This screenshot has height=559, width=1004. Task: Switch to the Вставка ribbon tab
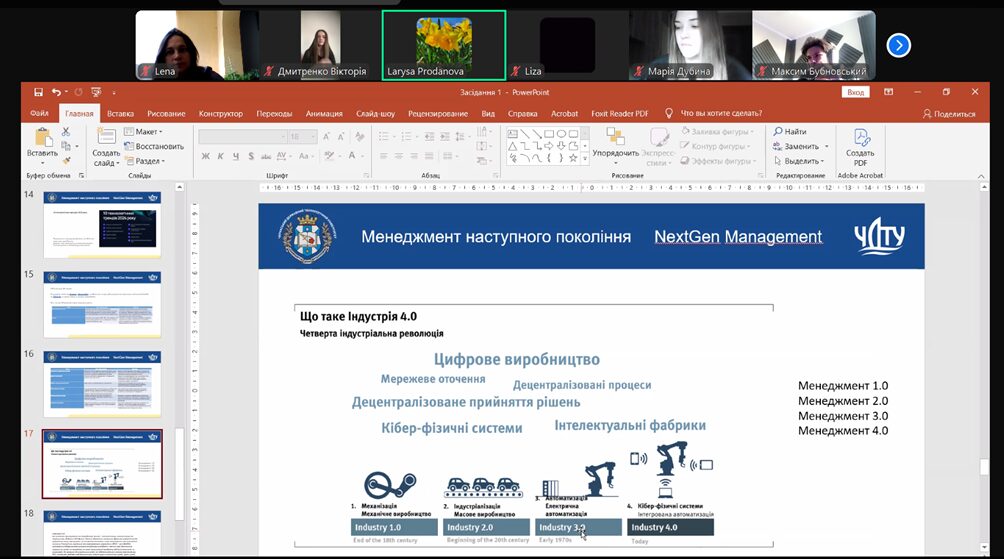120,114
